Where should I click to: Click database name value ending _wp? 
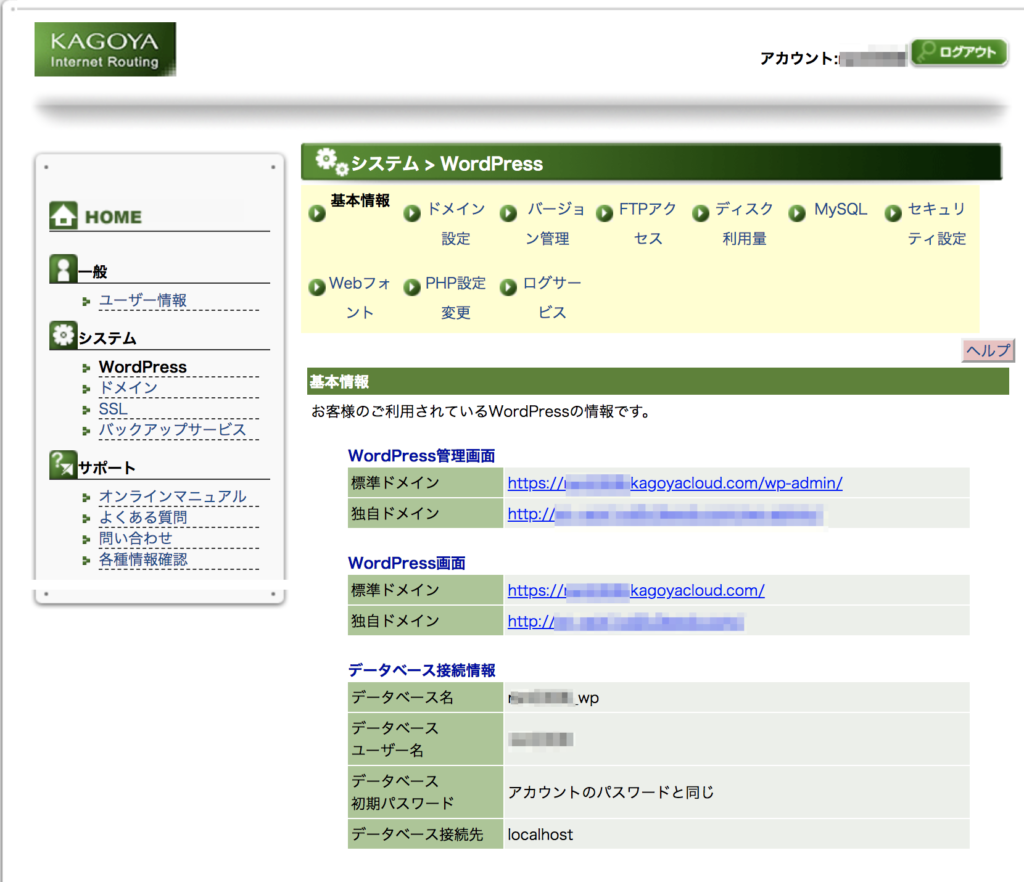pos(554,698)
